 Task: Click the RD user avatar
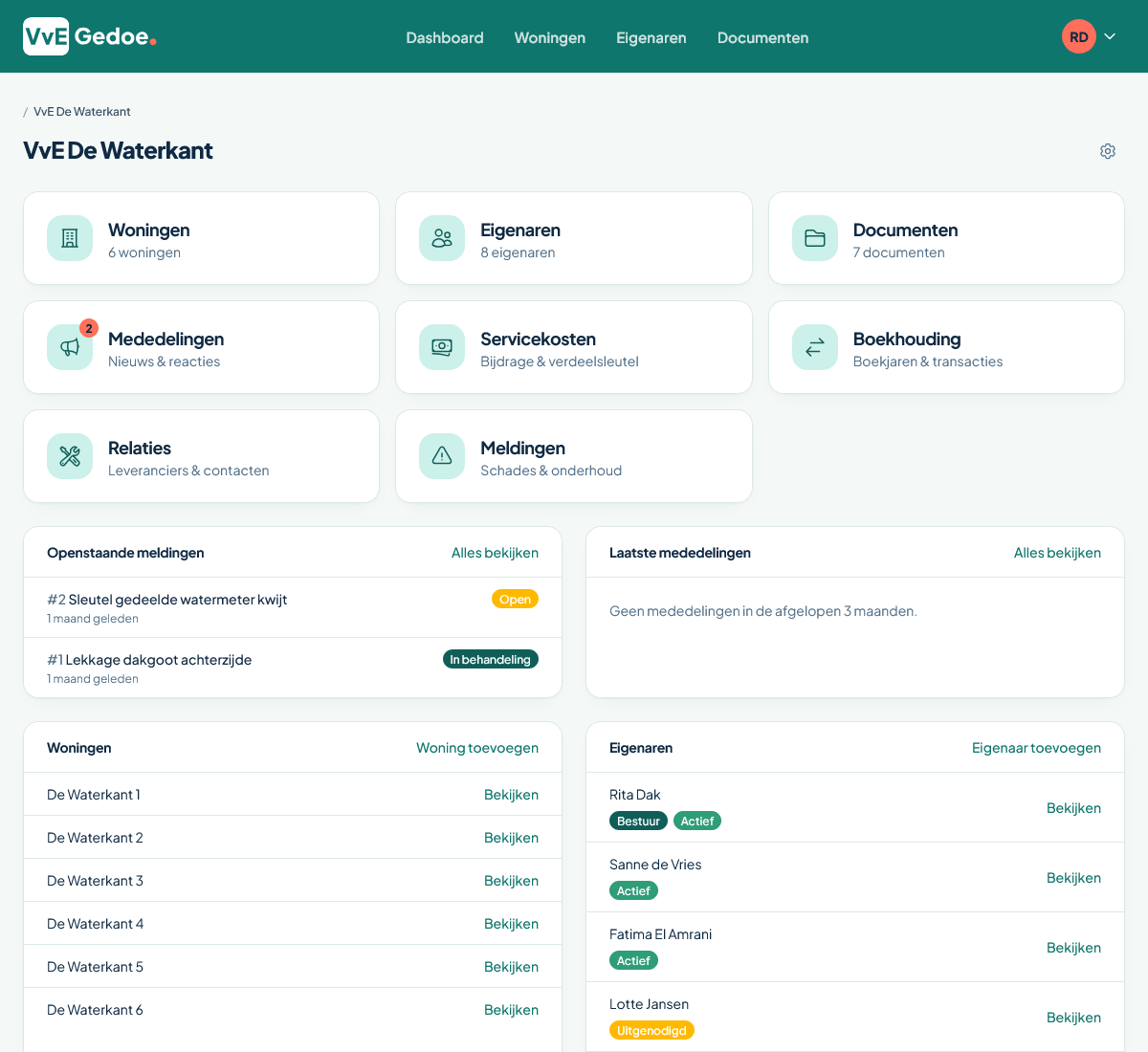click(1079, 36)
